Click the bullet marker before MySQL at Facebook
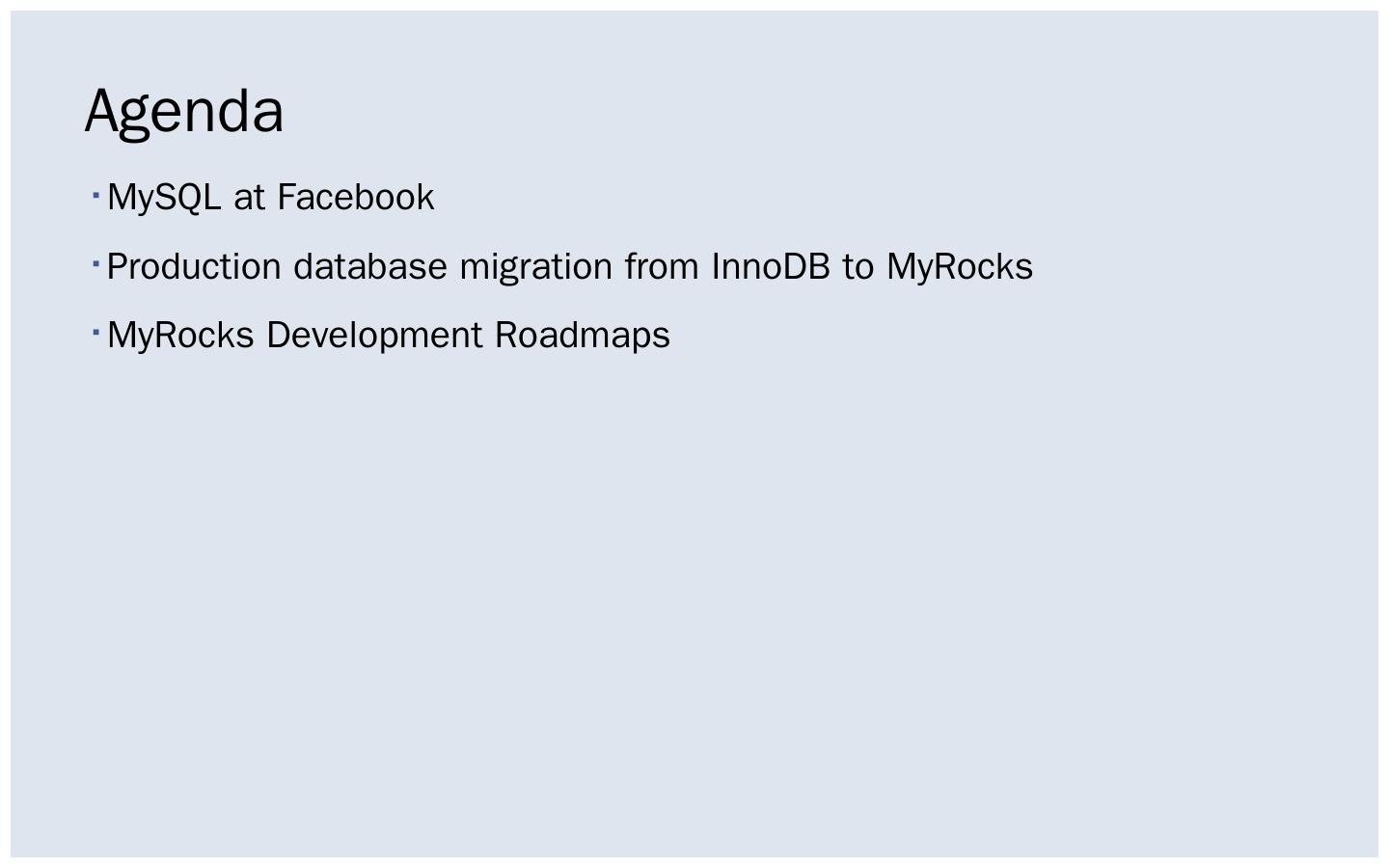The image size is (1389, 868). 96,196
